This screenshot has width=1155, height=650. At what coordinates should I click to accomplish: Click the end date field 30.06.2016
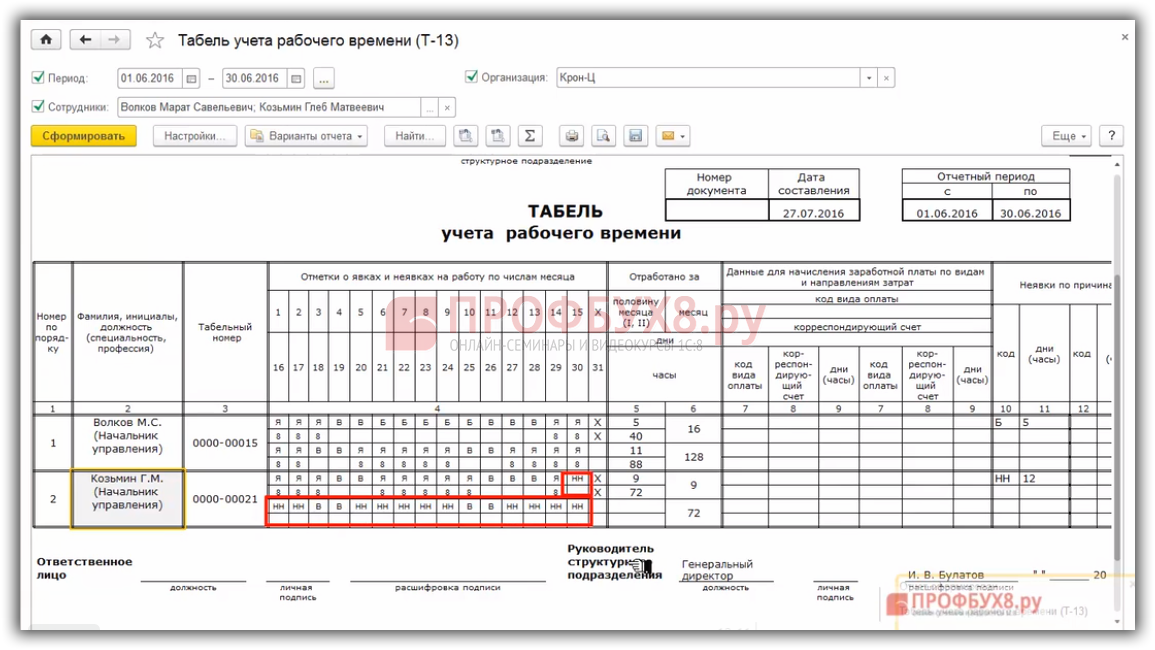point(254,78)
